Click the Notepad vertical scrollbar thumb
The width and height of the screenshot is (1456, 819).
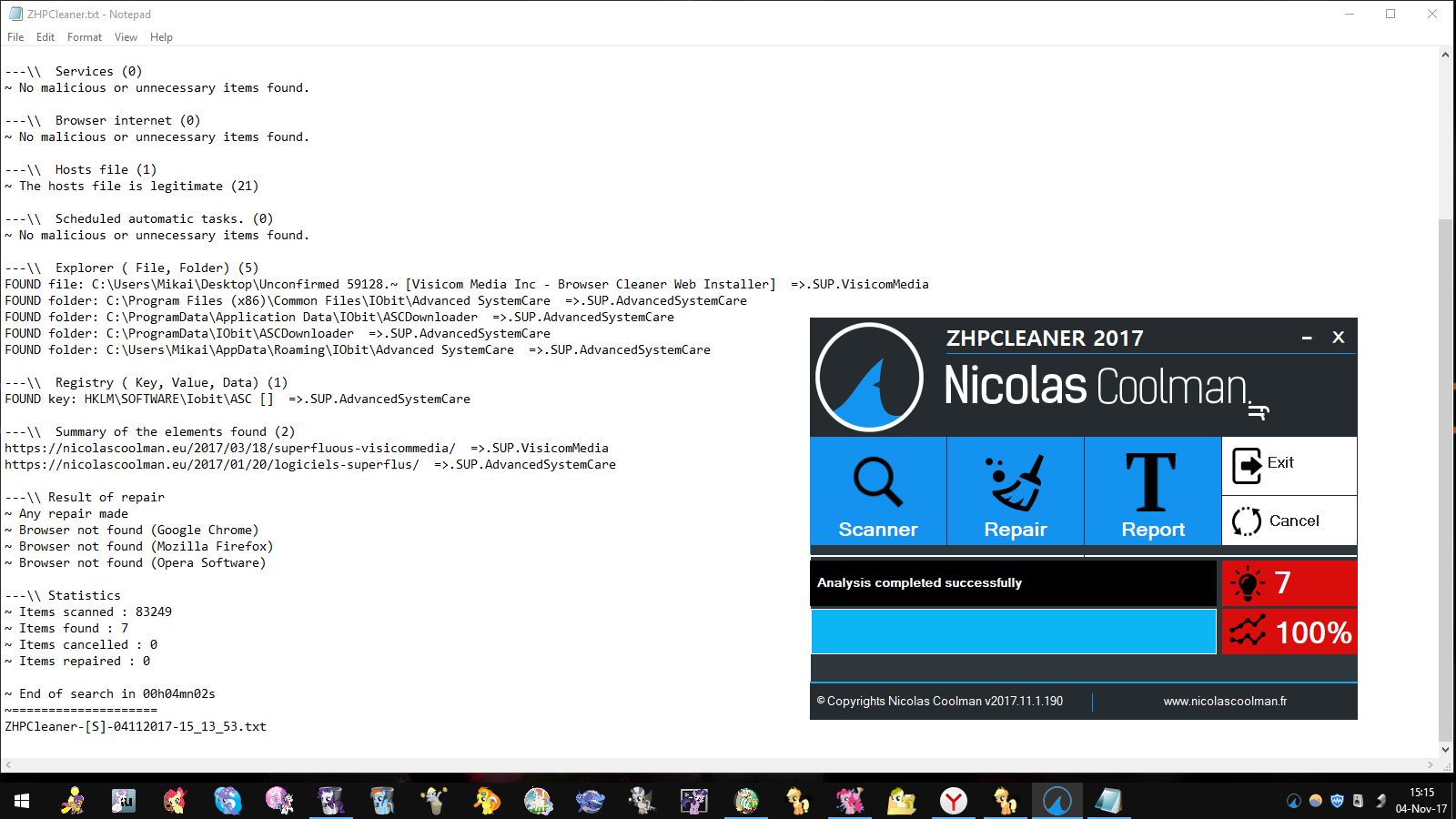1445,480
